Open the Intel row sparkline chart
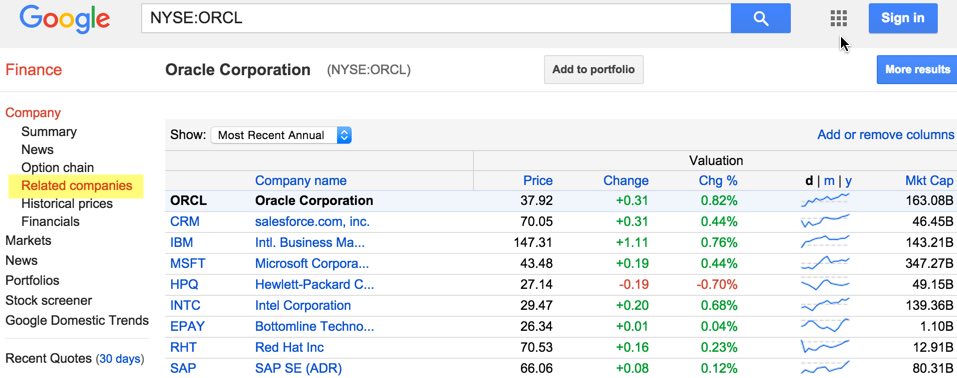This screenshot has height=378, width=957. click(825, 304)
